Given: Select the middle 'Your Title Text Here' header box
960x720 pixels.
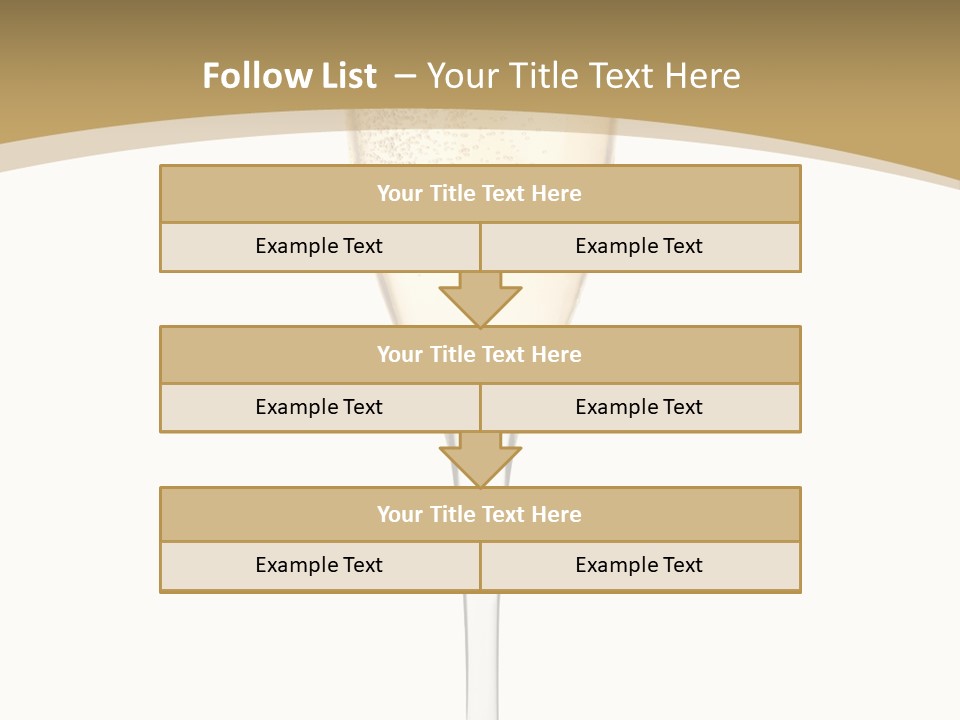Looking at the screenshot, I should click(480, 355).
